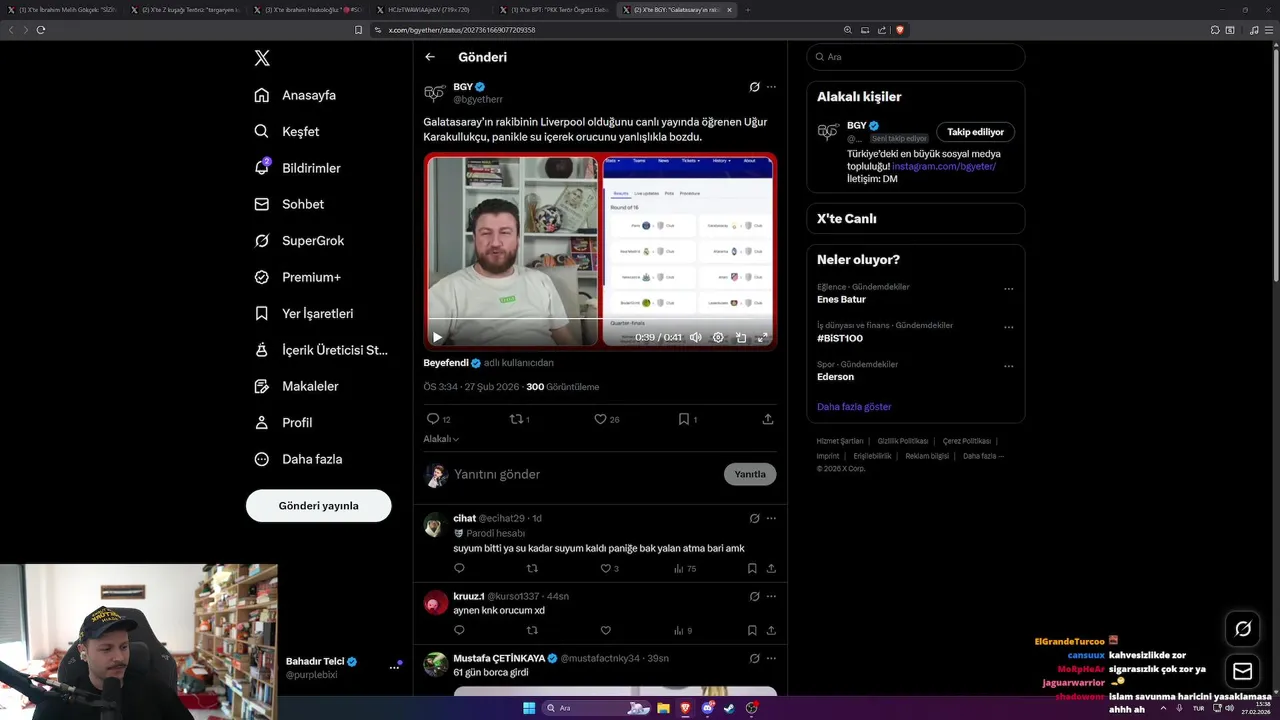Open floating messages button
1280x720 pixels.
pos(1243,671)
